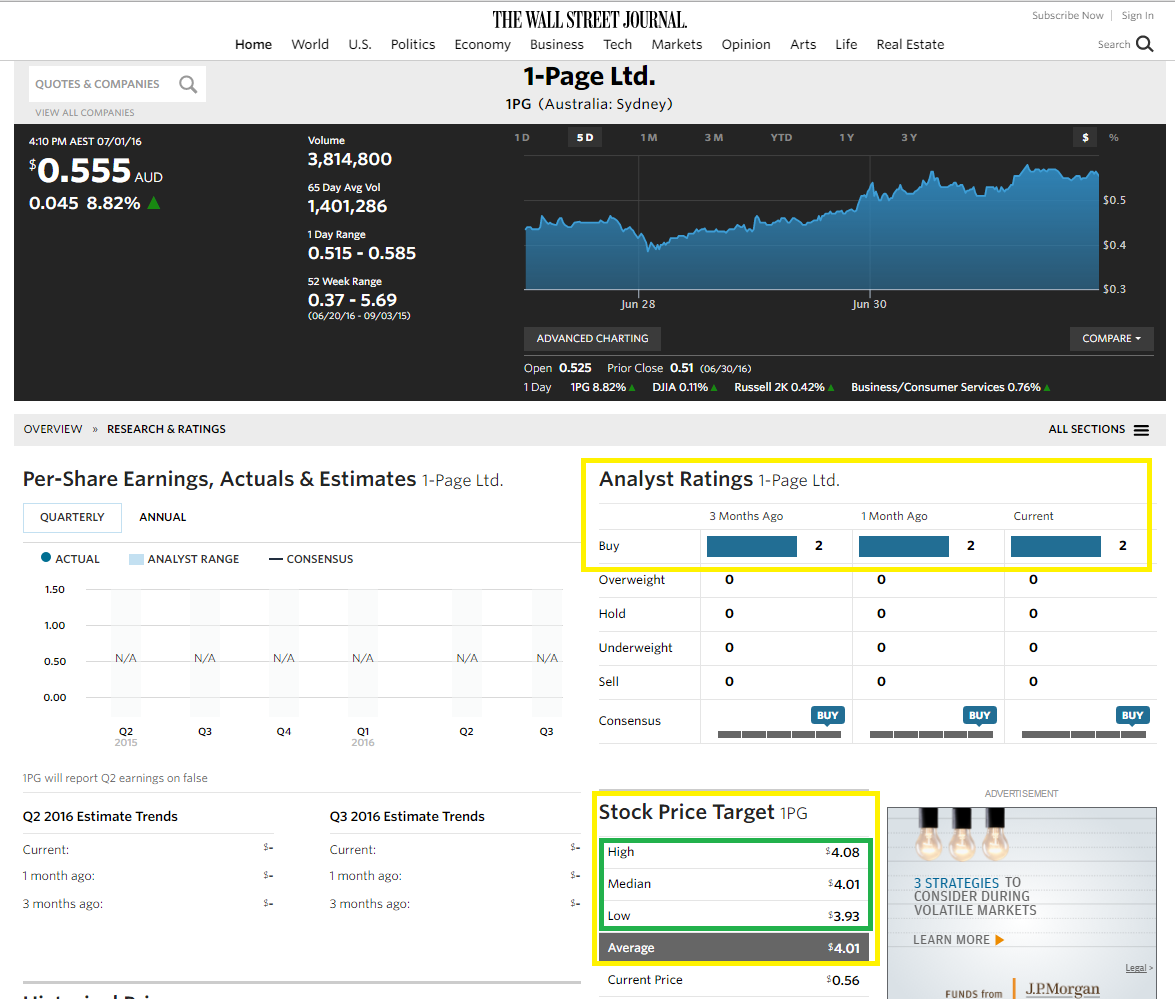Click the View All Companies link
This screenshot has width=1175, height=999.
pyautogui.click(x=85, y=112)
